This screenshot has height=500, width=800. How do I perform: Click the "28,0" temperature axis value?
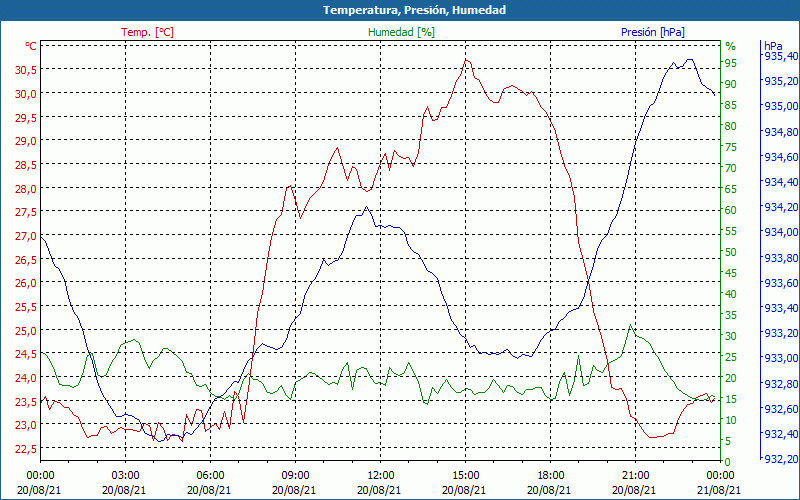coord(26,189)
